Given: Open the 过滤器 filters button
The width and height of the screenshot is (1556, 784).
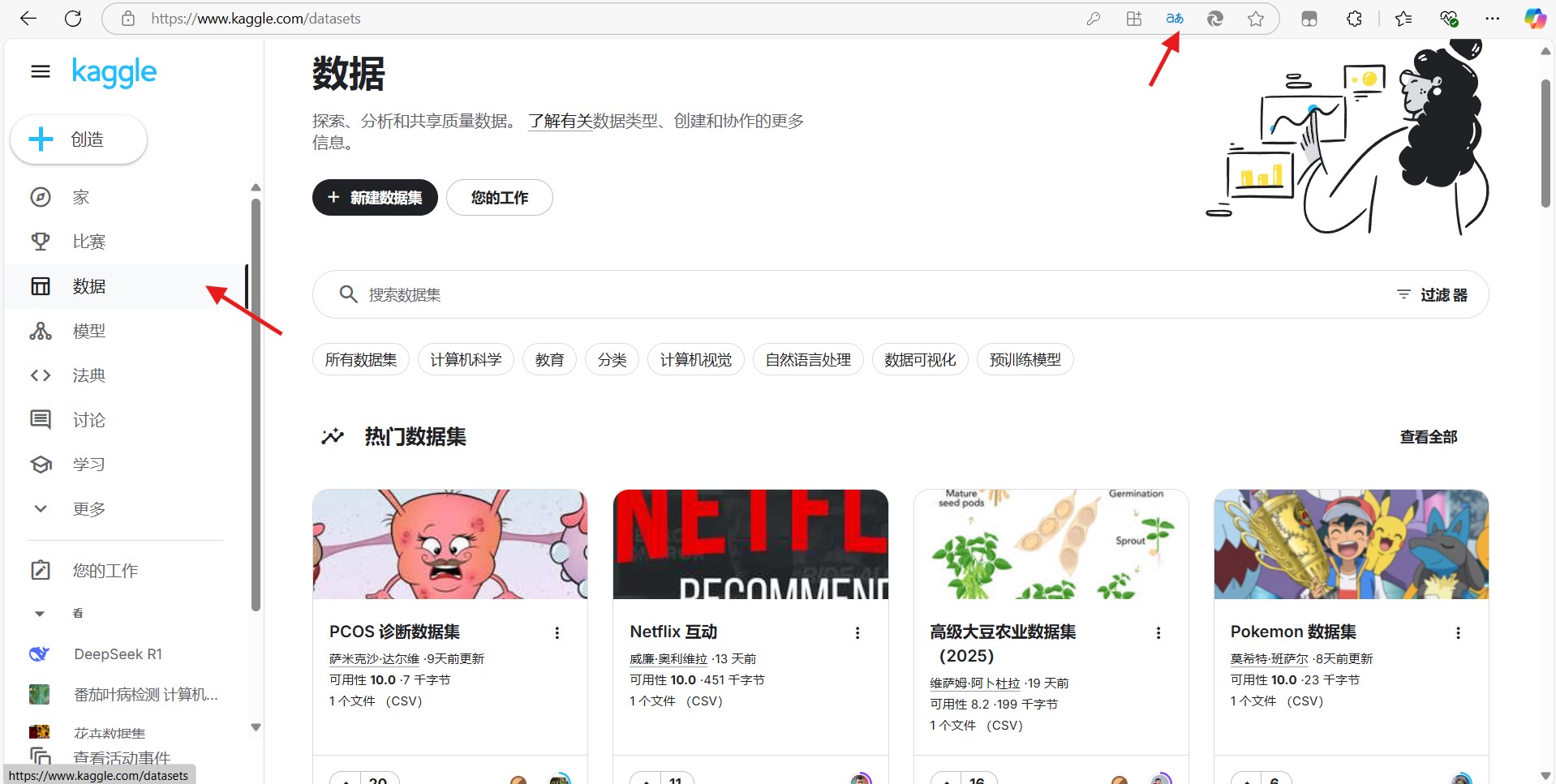Looking at the screenshot, I should [1432, 294].
